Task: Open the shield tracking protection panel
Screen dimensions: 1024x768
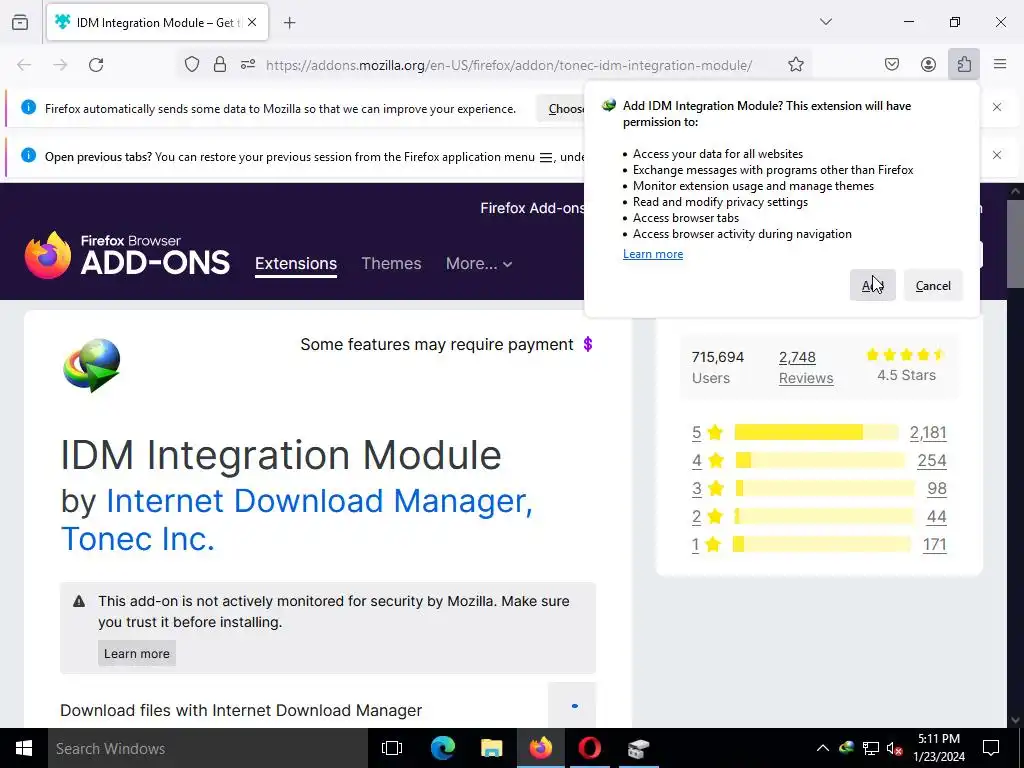Action: (191, 65)
